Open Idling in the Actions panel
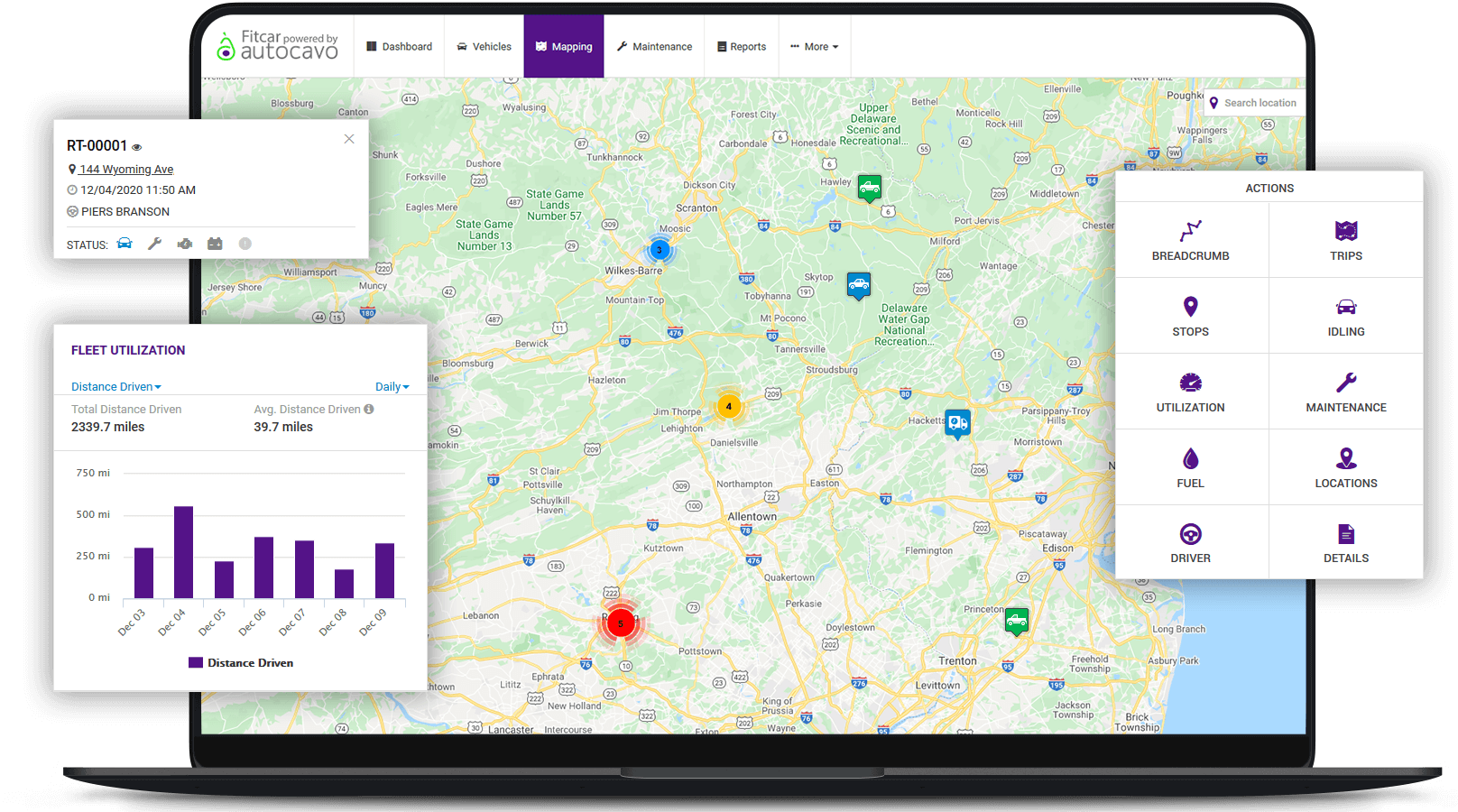 (x=1346, y=316)
